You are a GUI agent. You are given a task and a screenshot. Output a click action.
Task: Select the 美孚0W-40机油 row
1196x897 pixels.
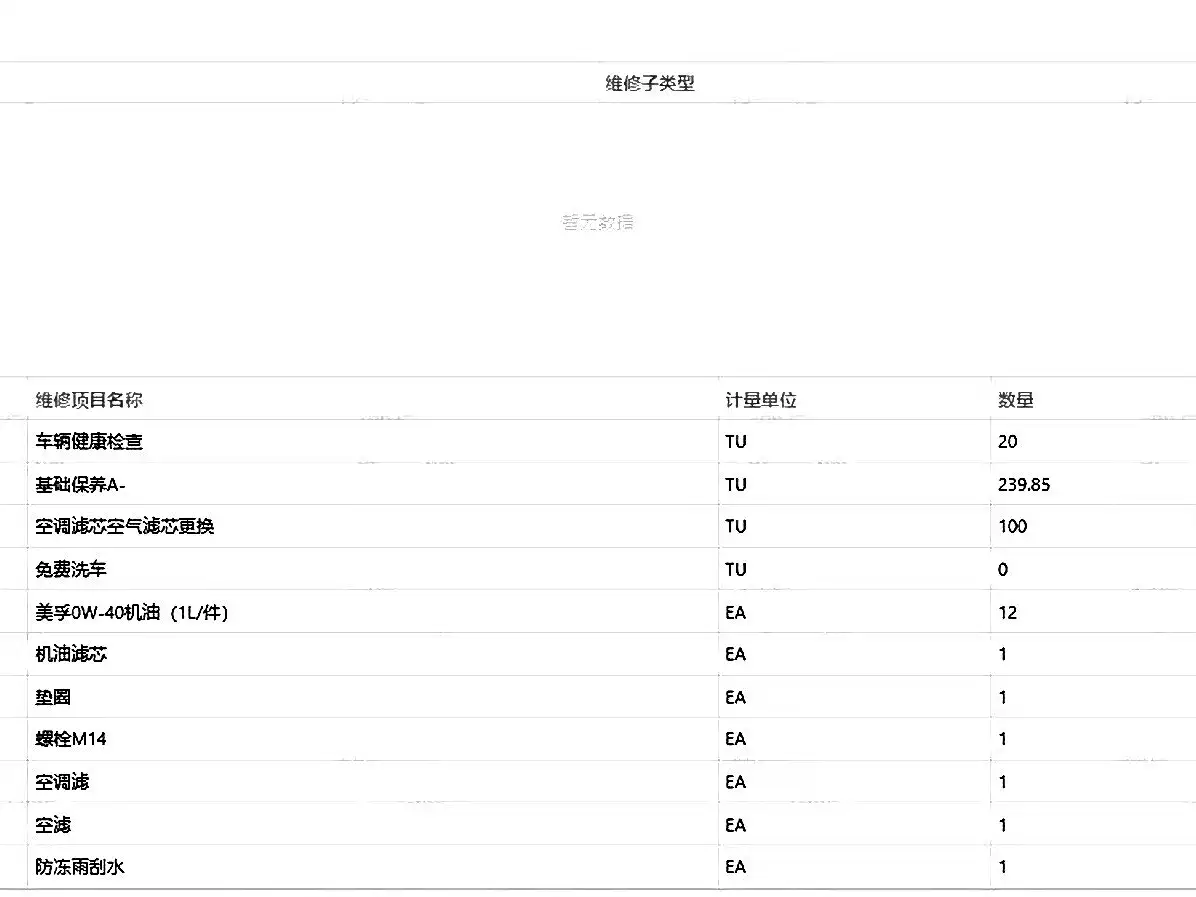pos(598,612)
